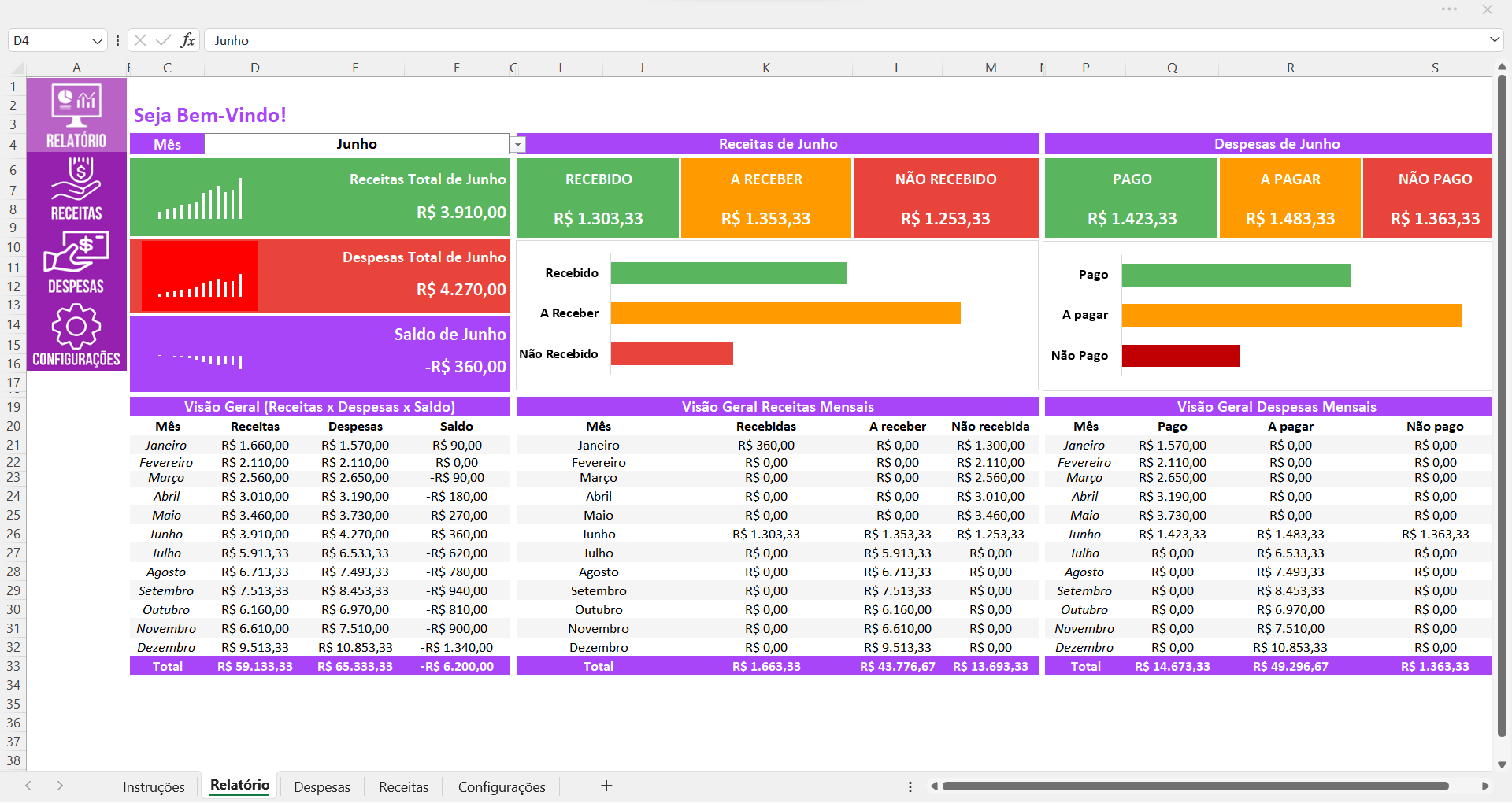The height and width of the screenshot is (803, 1512).
Task: Open window more options ellipsis
Action: coord(1449,9)
